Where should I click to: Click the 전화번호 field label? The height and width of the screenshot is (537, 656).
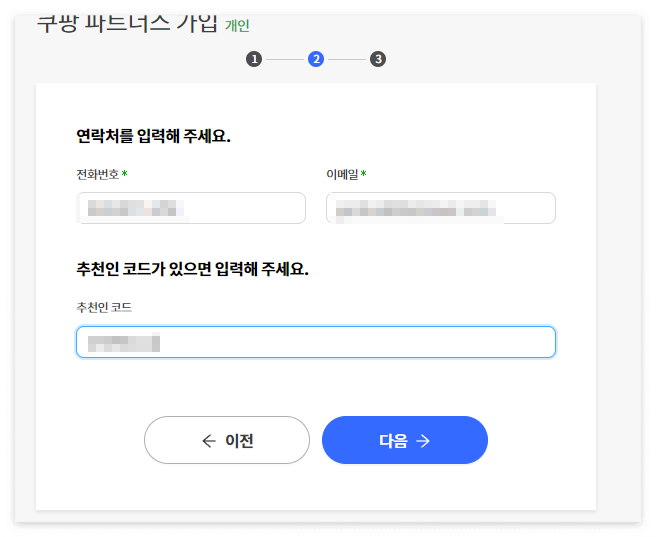coord(98,174)
